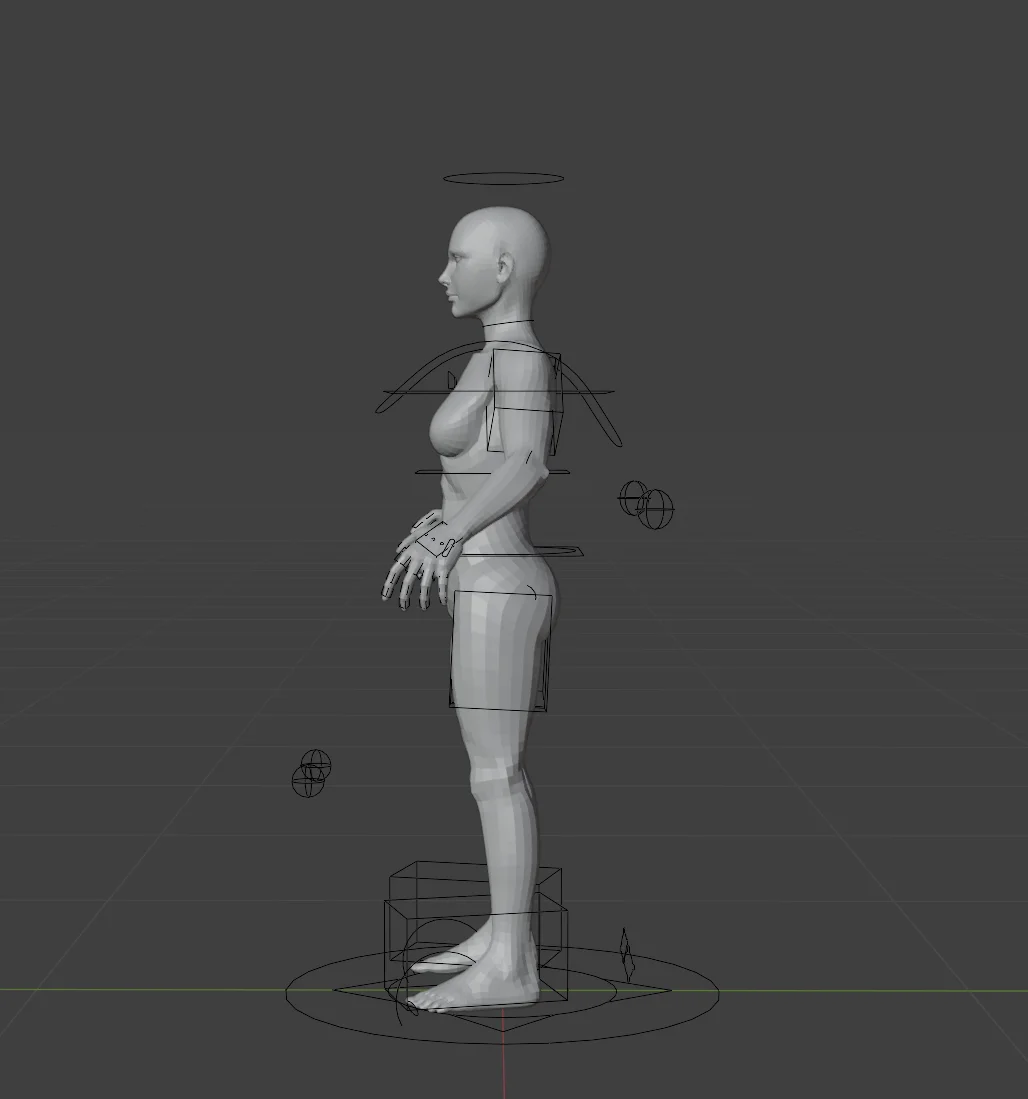Click the foot control box around the feet
Screen dimensions: 1028x1099
[x=475, y=900]
